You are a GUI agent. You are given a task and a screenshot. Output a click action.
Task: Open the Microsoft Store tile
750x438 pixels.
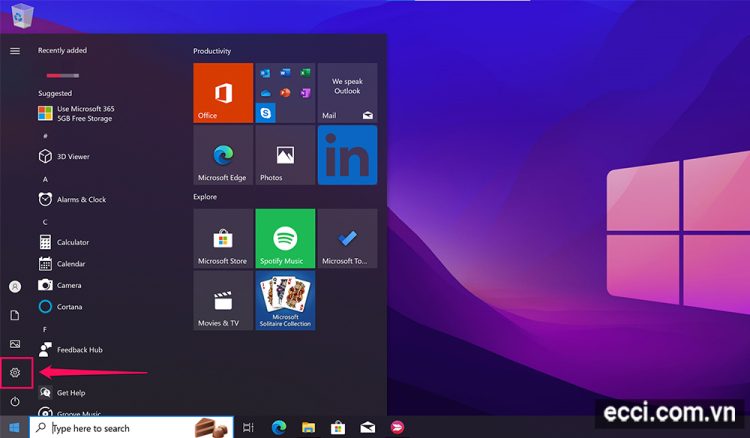coord(223,238)
